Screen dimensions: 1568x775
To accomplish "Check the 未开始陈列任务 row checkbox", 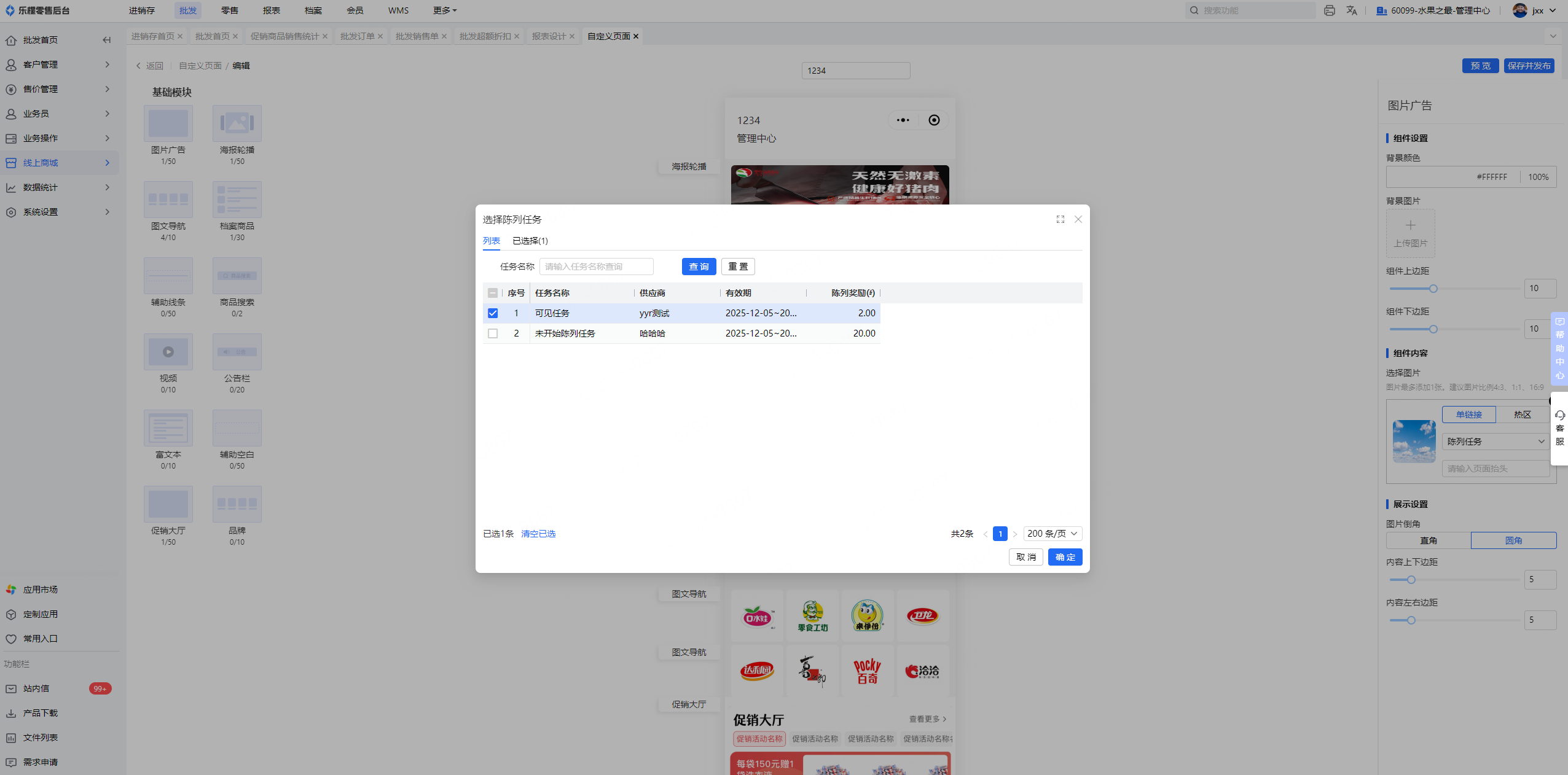I will 493,333.
